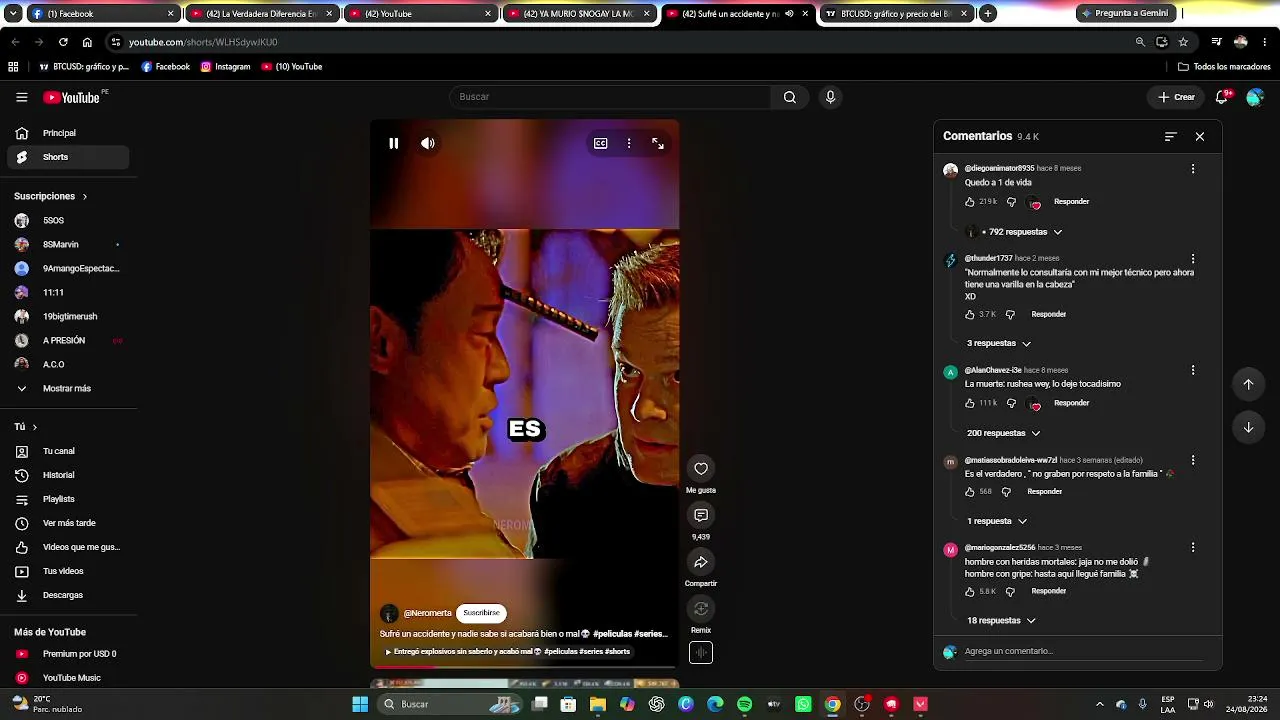Mute the Short's volume

point(428,143)
